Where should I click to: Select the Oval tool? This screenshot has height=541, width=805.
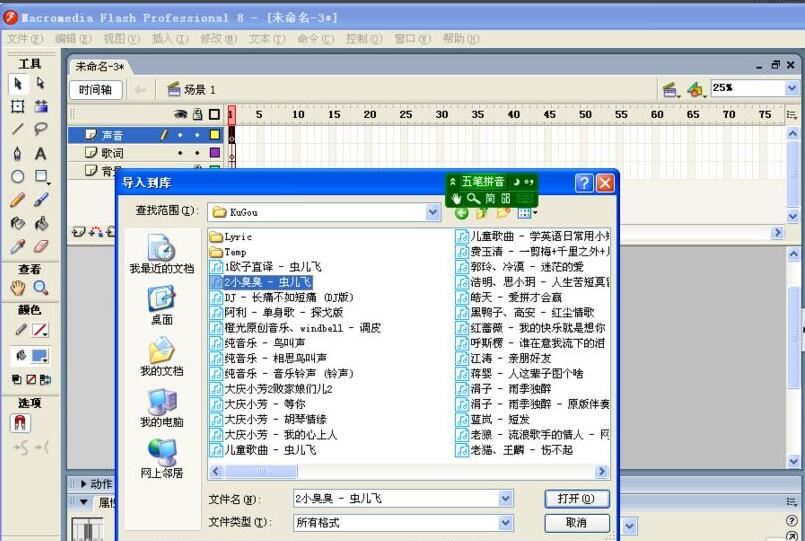(x=18, y=177)
